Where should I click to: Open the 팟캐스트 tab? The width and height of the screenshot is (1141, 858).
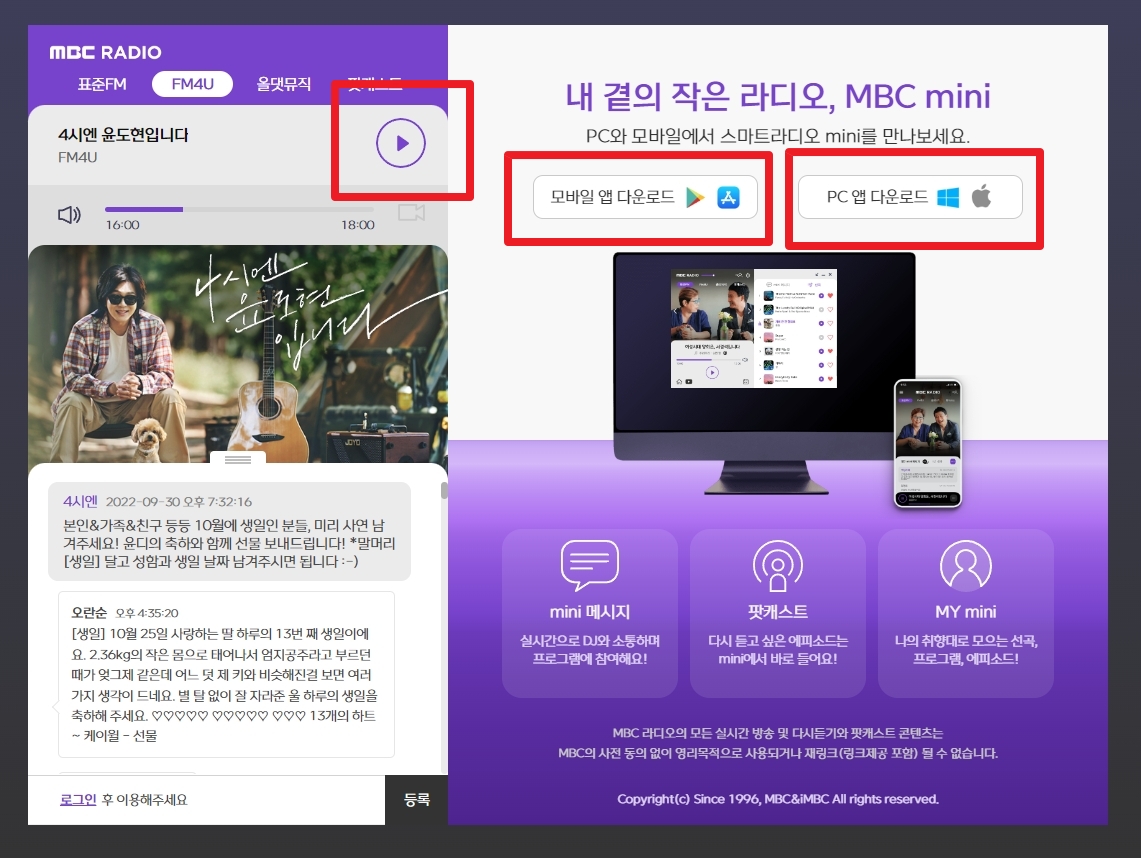(x=375, y=84)
